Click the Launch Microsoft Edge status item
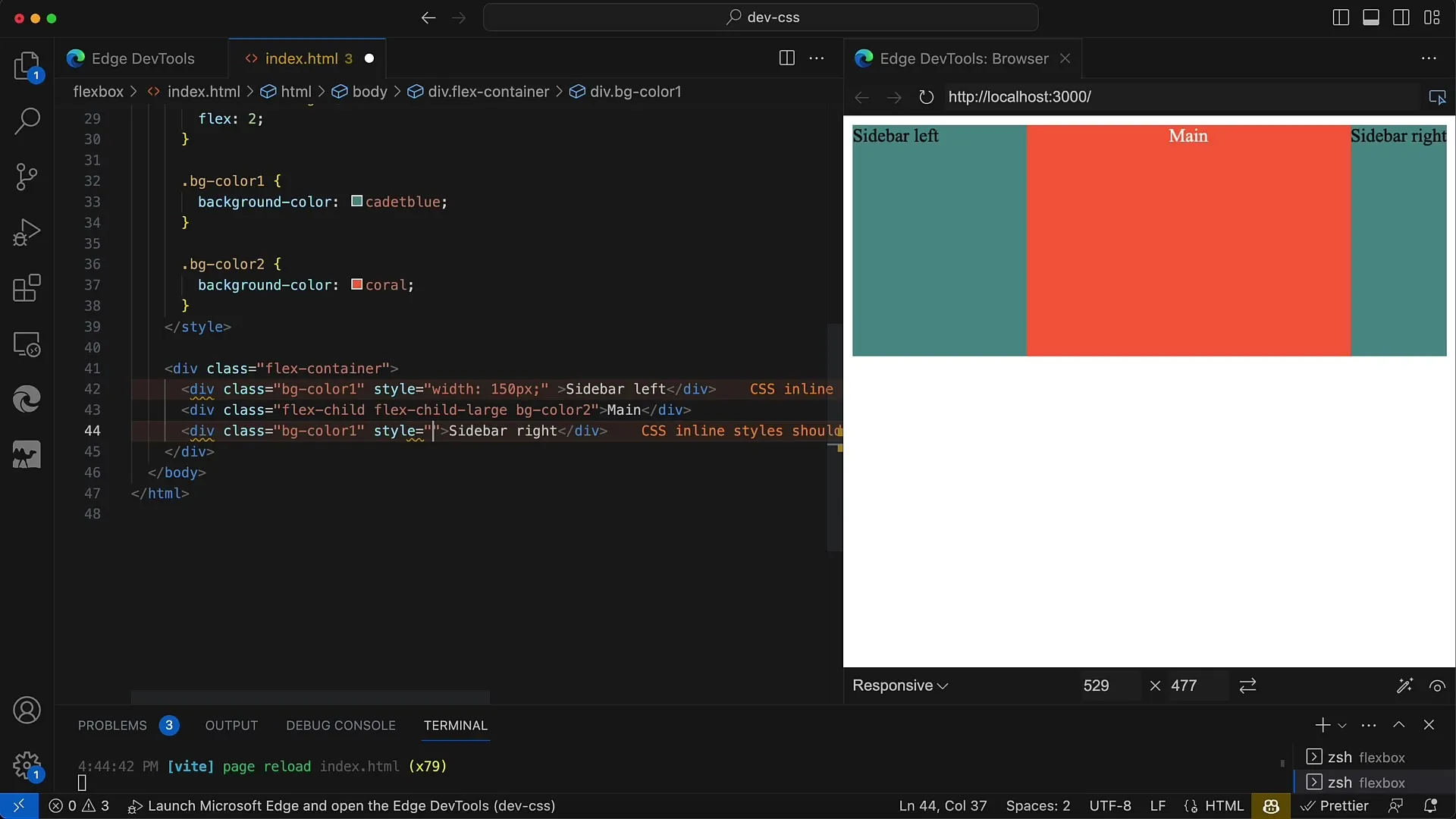Image resolution: width=1456 pixels, height=819 pixels. point(341,806)
